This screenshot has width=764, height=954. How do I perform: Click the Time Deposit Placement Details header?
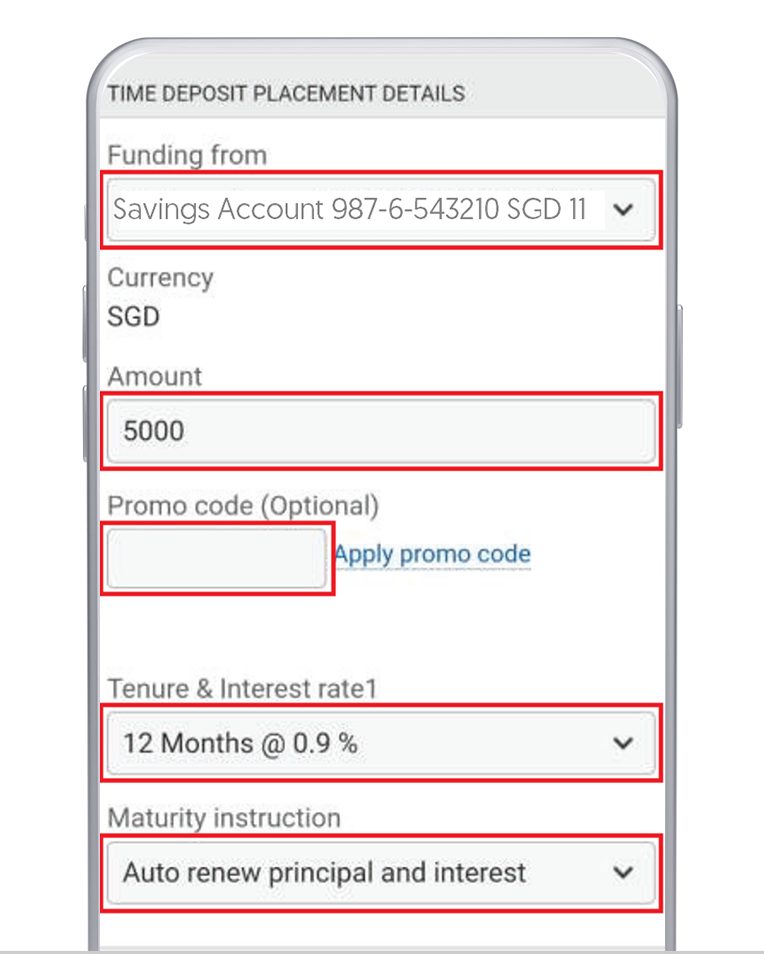pos(286,94)
